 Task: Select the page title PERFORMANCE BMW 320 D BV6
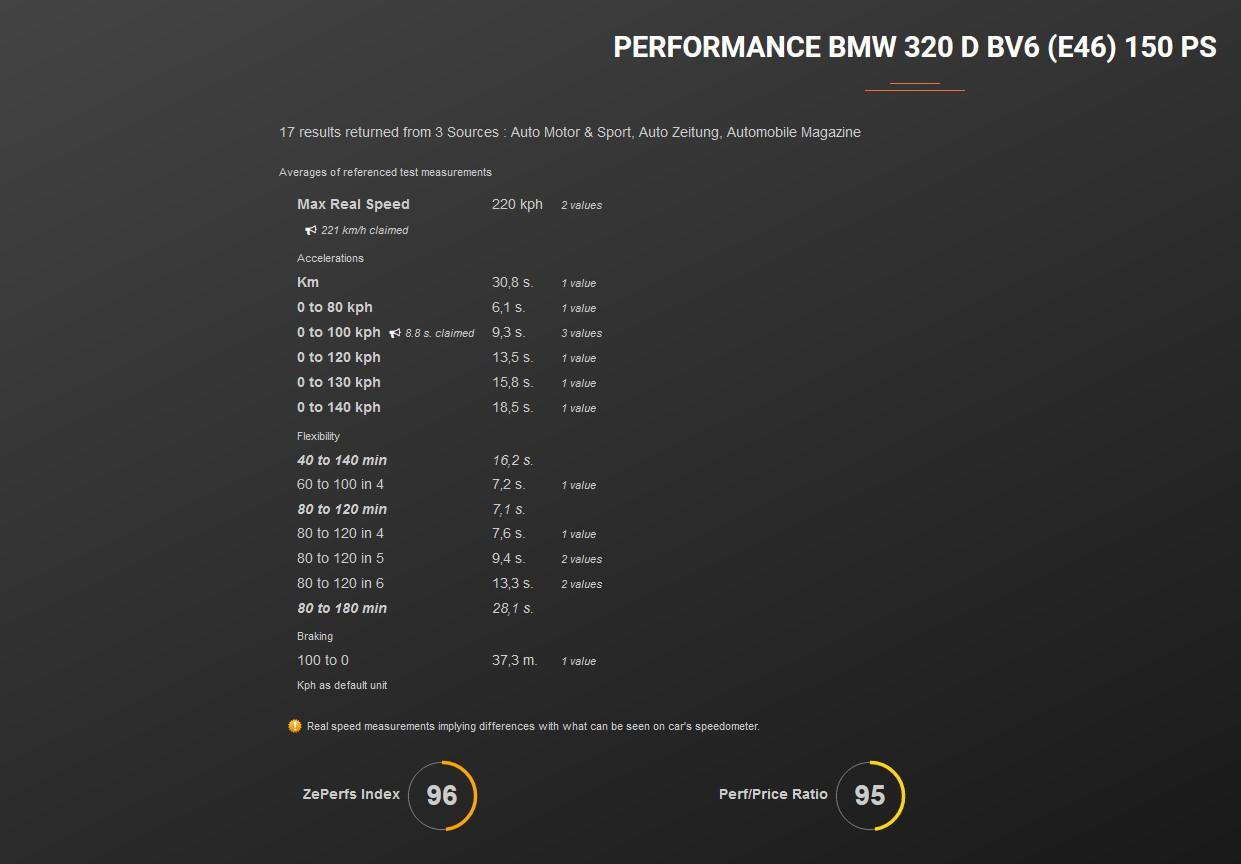(915, 47)
